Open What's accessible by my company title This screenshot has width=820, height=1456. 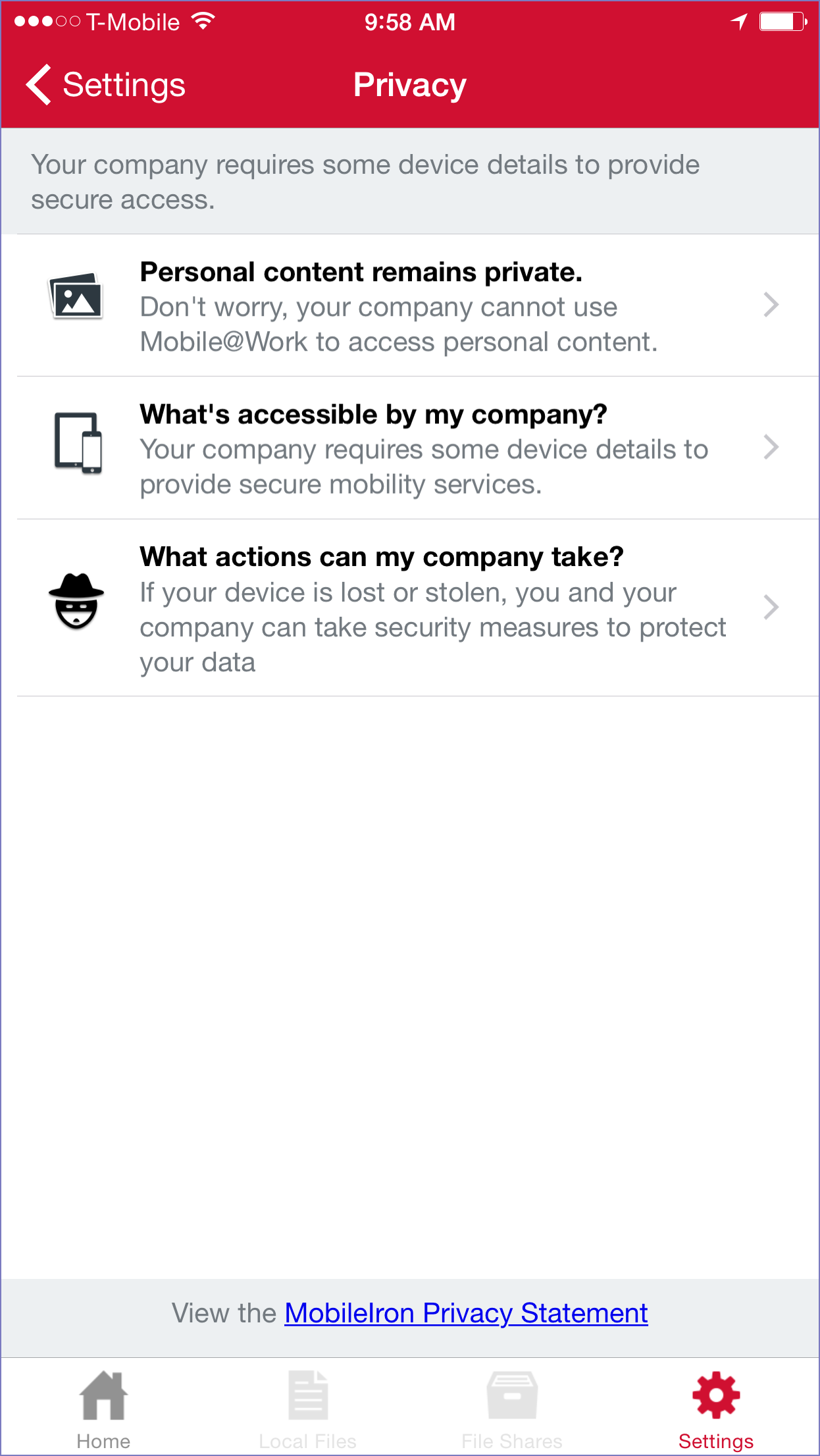[x=373, y=415]
